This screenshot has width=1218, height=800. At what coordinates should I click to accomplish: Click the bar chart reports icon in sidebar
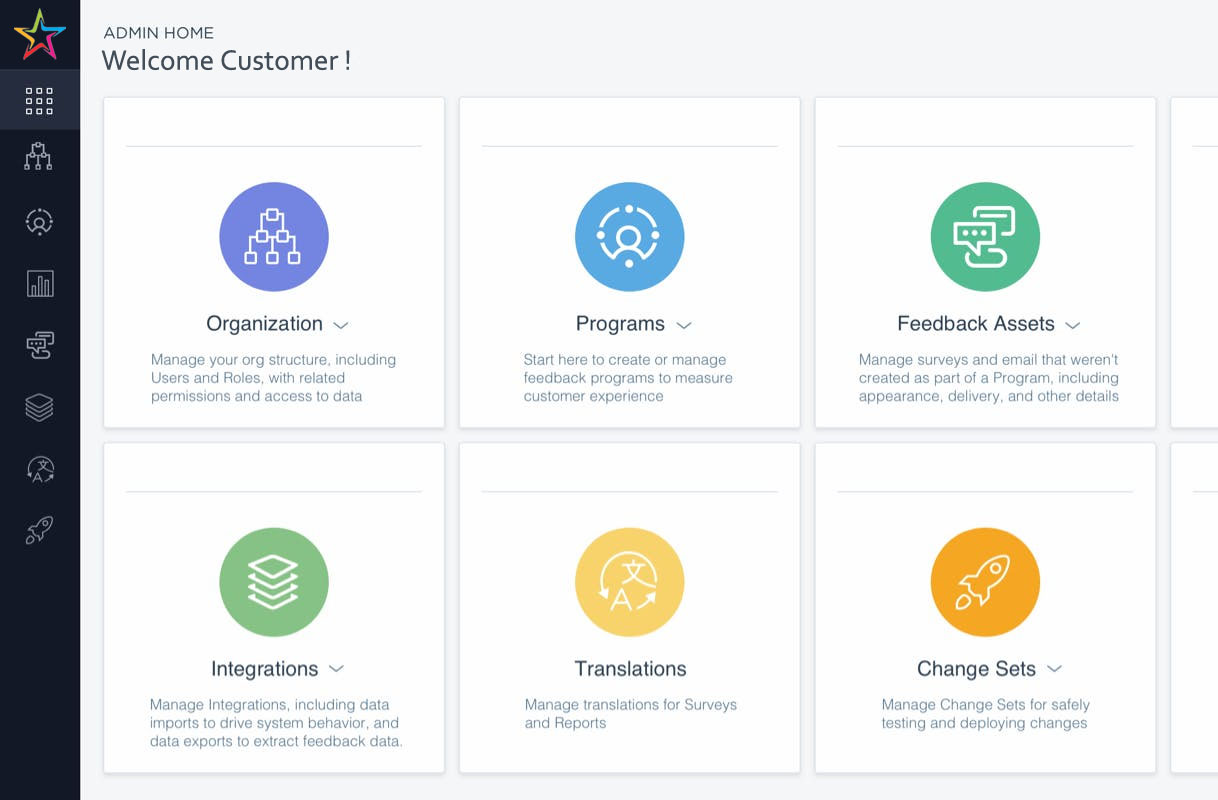(39, 284)
